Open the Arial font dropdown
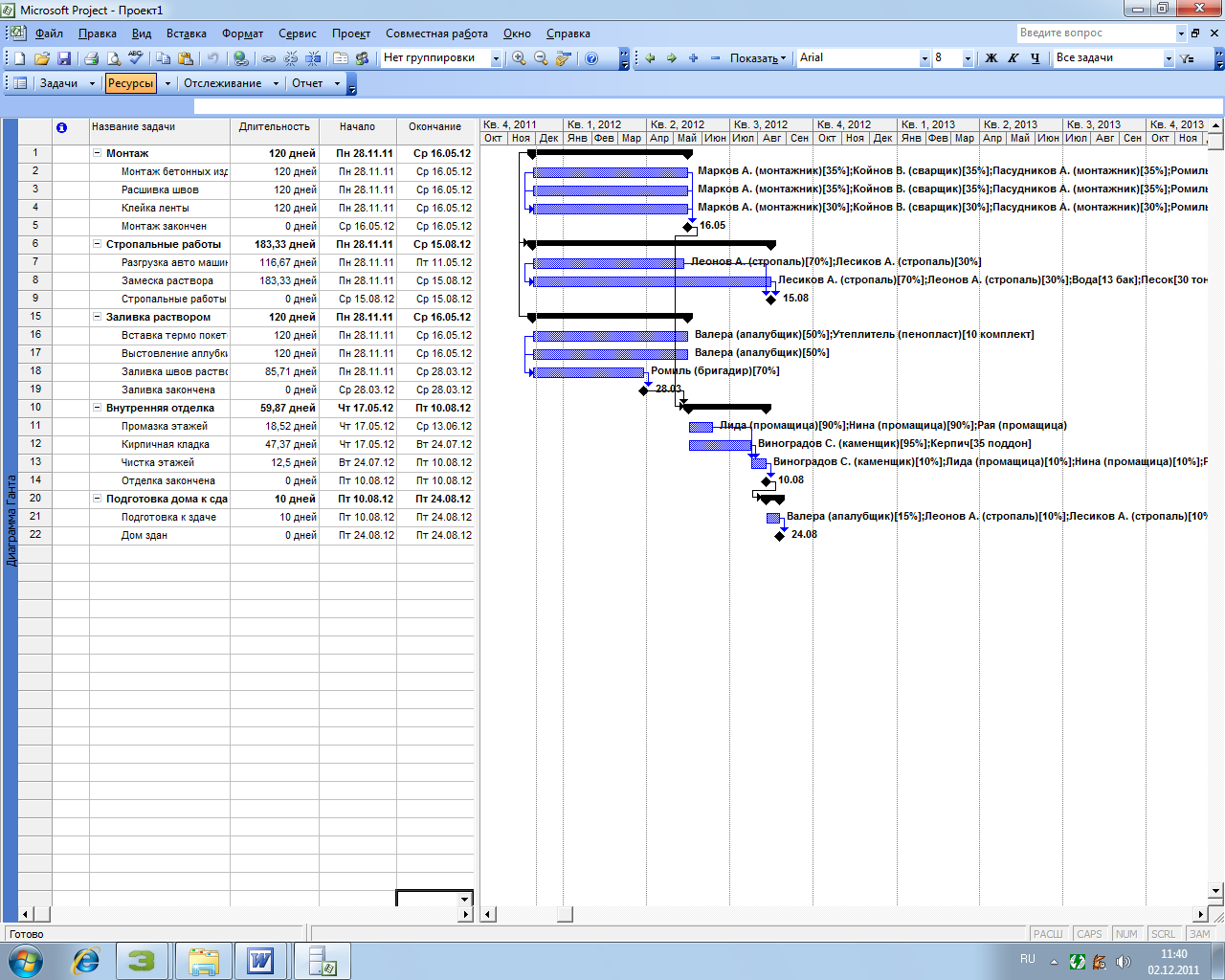This screenshot has width=1225, height=980. tap(924, 58)
